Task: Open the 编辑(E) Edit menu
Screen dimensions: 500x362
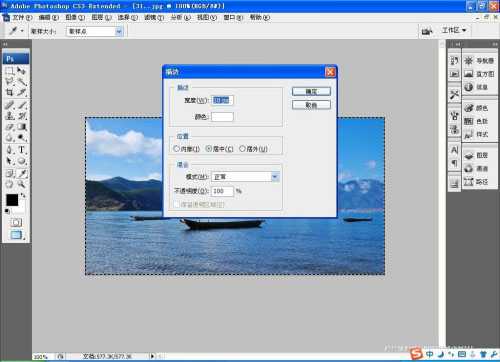Action: click(48, 17)
